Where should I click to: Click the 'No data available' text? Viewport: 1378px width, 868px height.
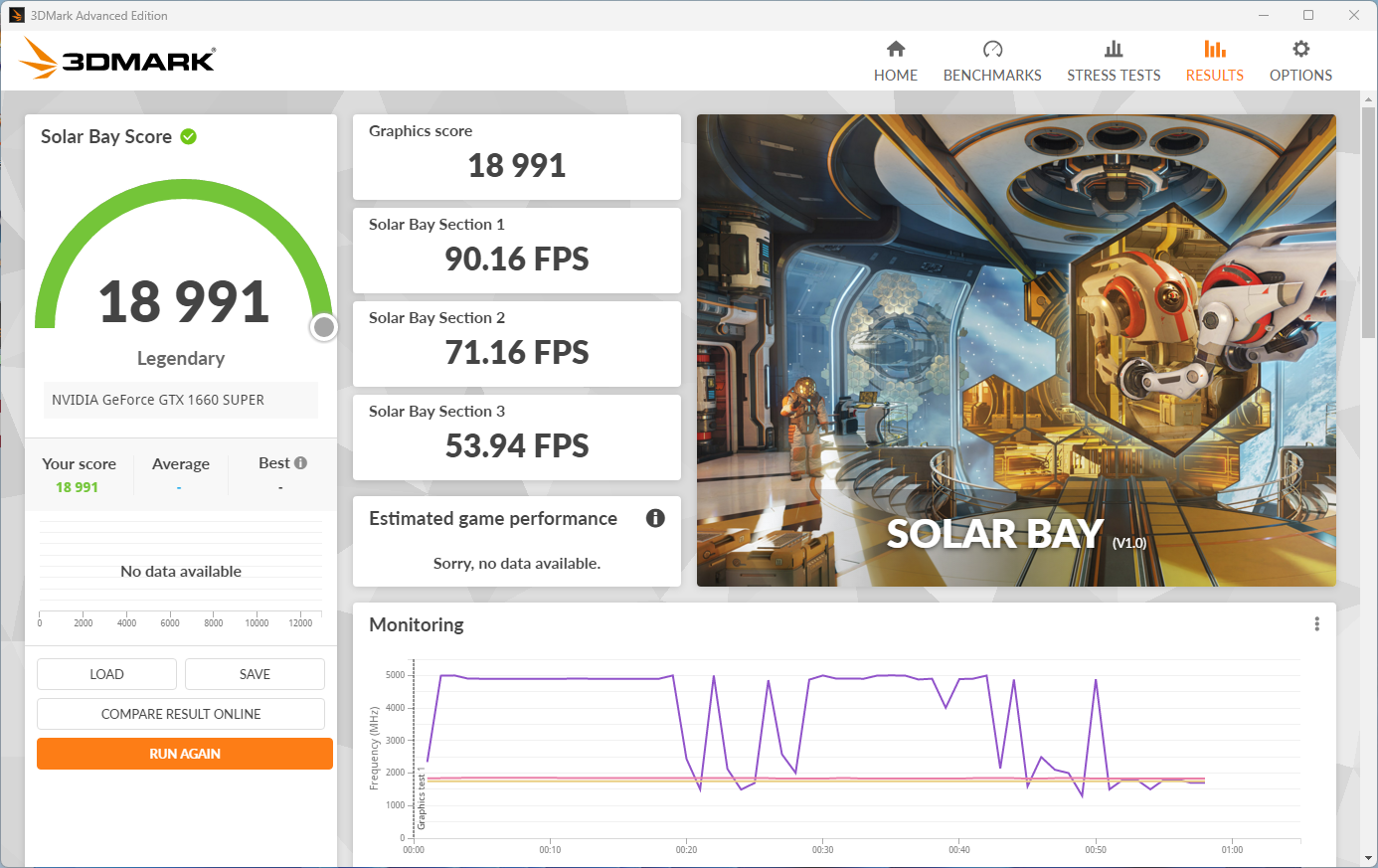(181, 572)
